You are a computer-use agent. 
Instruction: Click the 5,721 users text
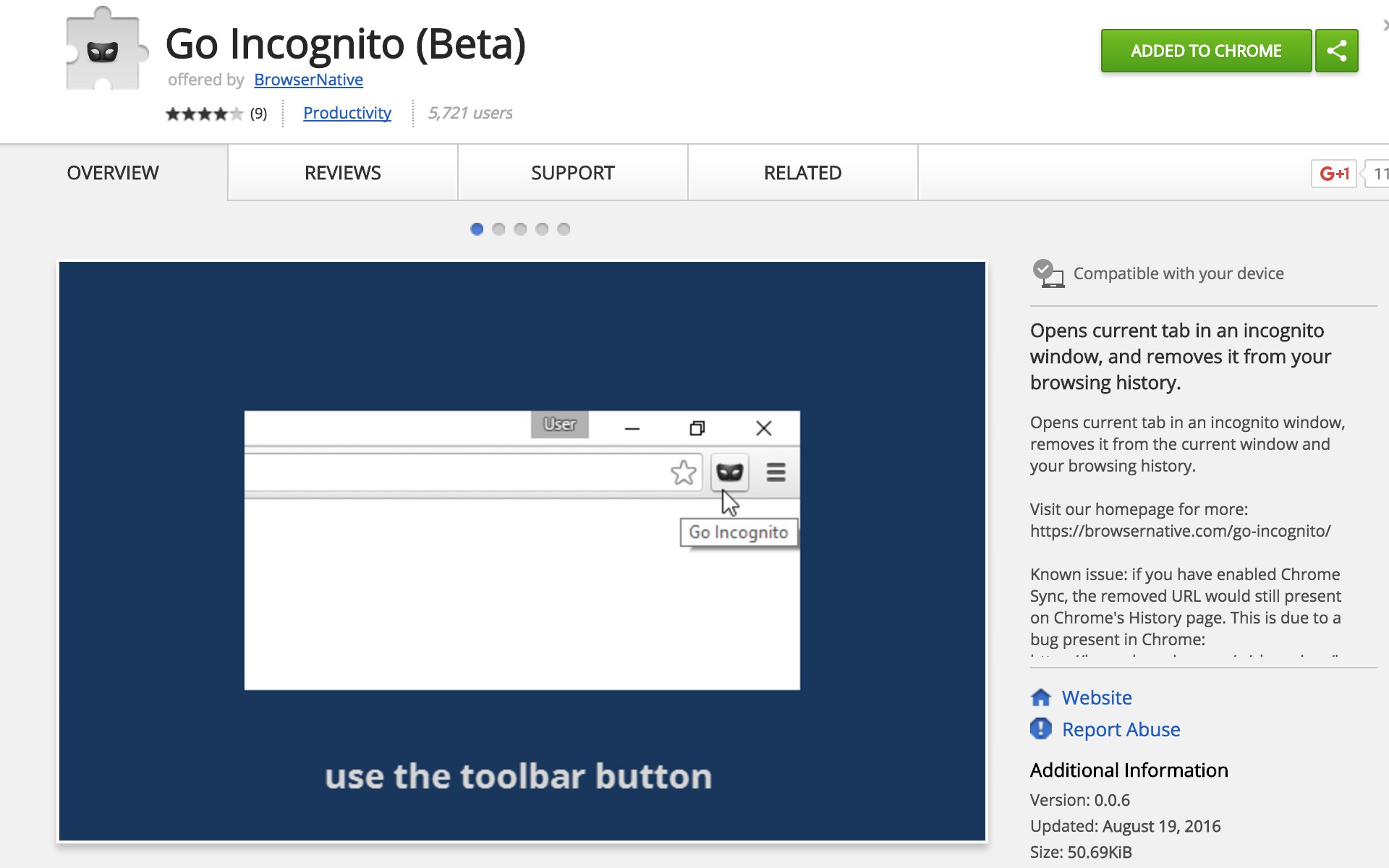(x=470, y=113)
